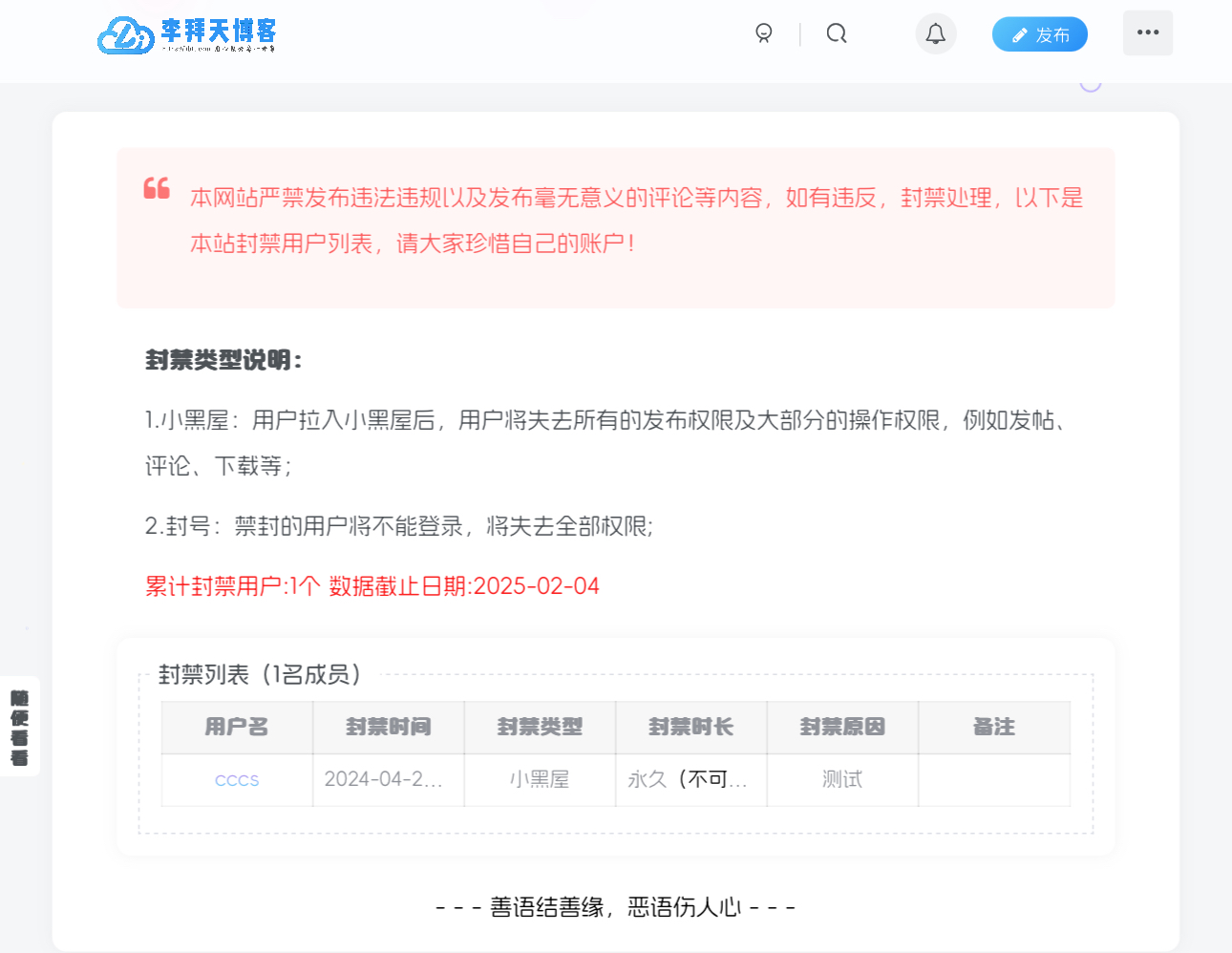Click the 测试 reason cell
Screen dimensions: 1232x953
pyautogui.click(x=842, y=780)
